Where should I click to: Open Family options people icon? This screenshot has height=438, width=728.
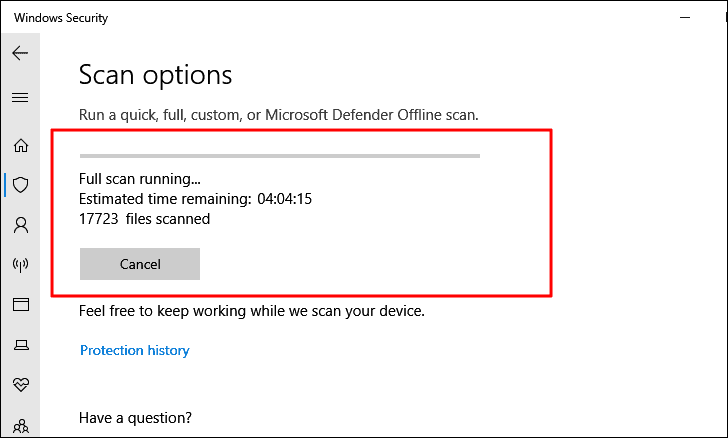(20, 426)
